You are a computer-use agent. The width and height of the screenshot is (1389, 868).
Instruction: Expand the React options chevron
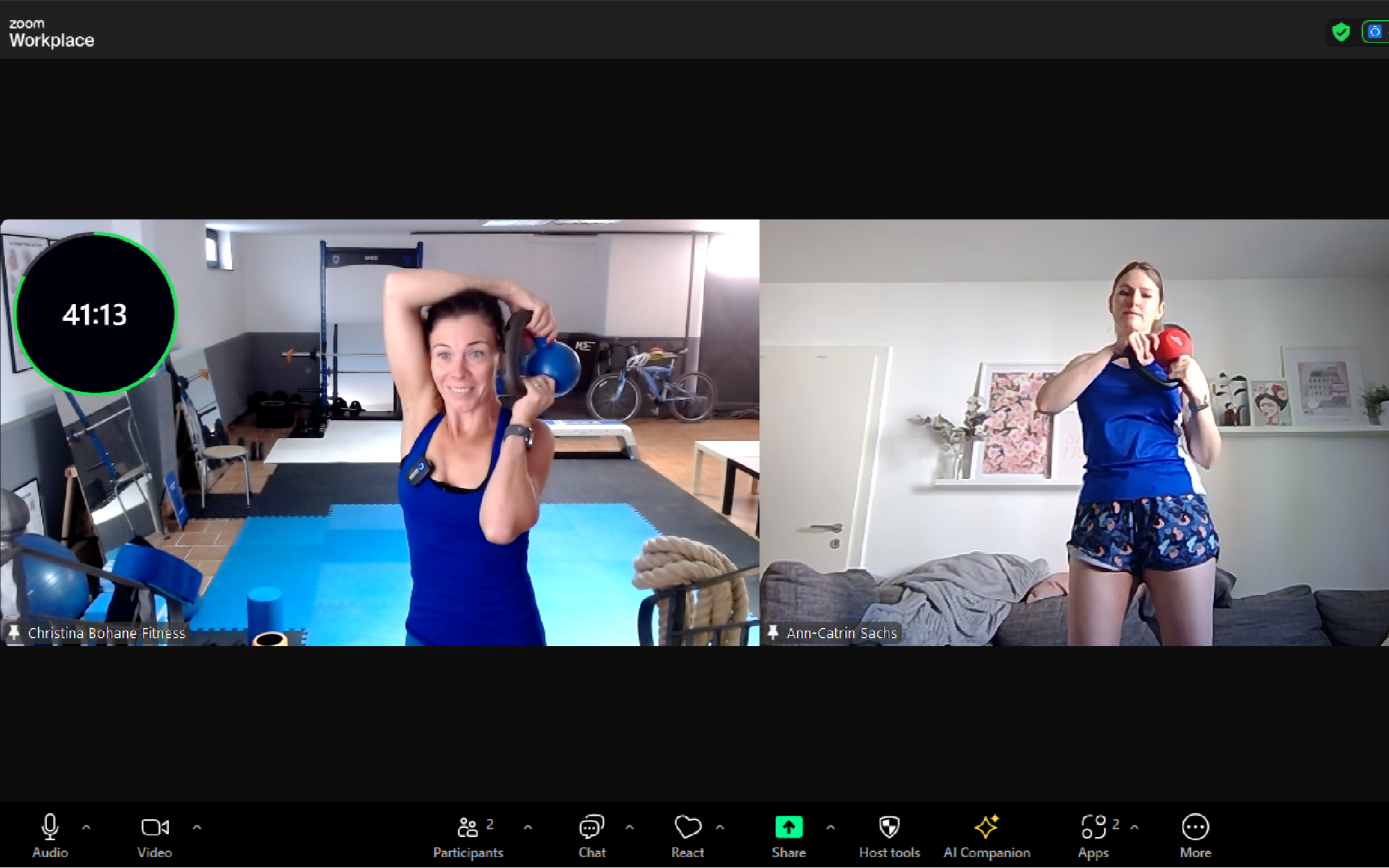[720, 827]
